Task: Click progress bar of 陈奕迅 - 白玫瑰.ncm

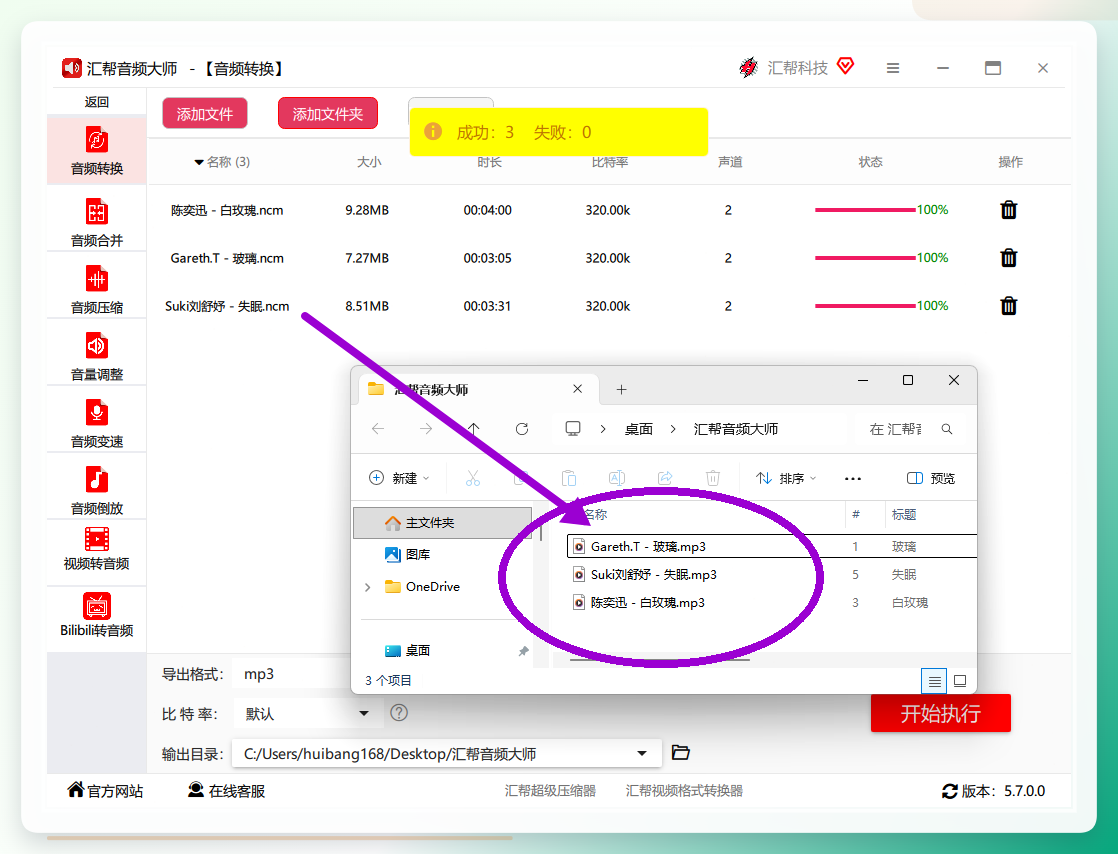Action: click(x=865, y=210)
